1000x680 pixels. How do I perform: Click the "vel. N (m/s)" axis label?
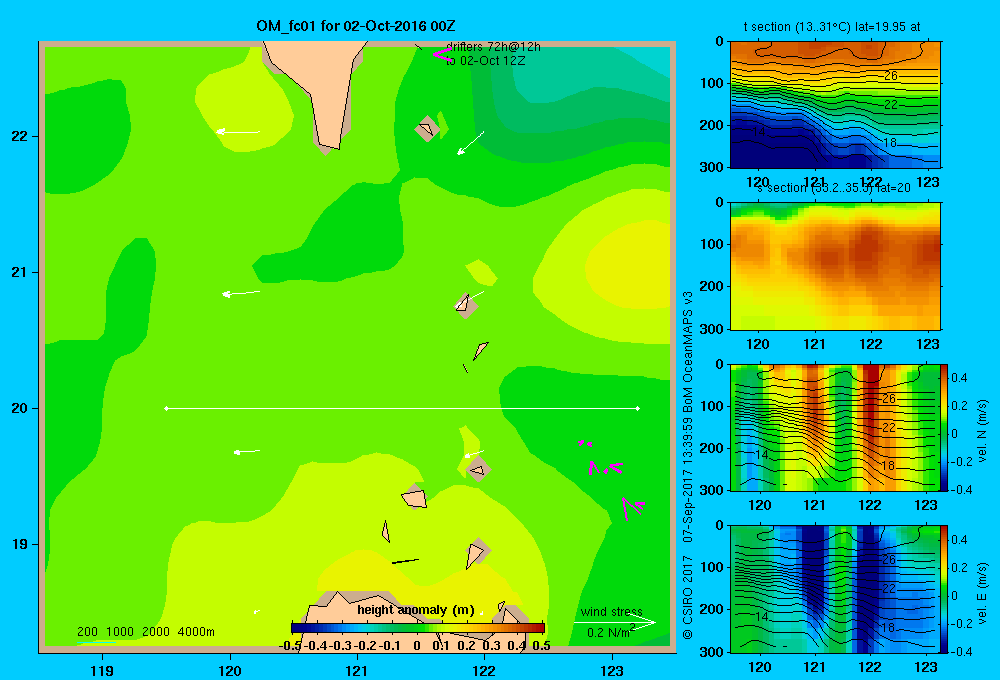click(983, 431)
